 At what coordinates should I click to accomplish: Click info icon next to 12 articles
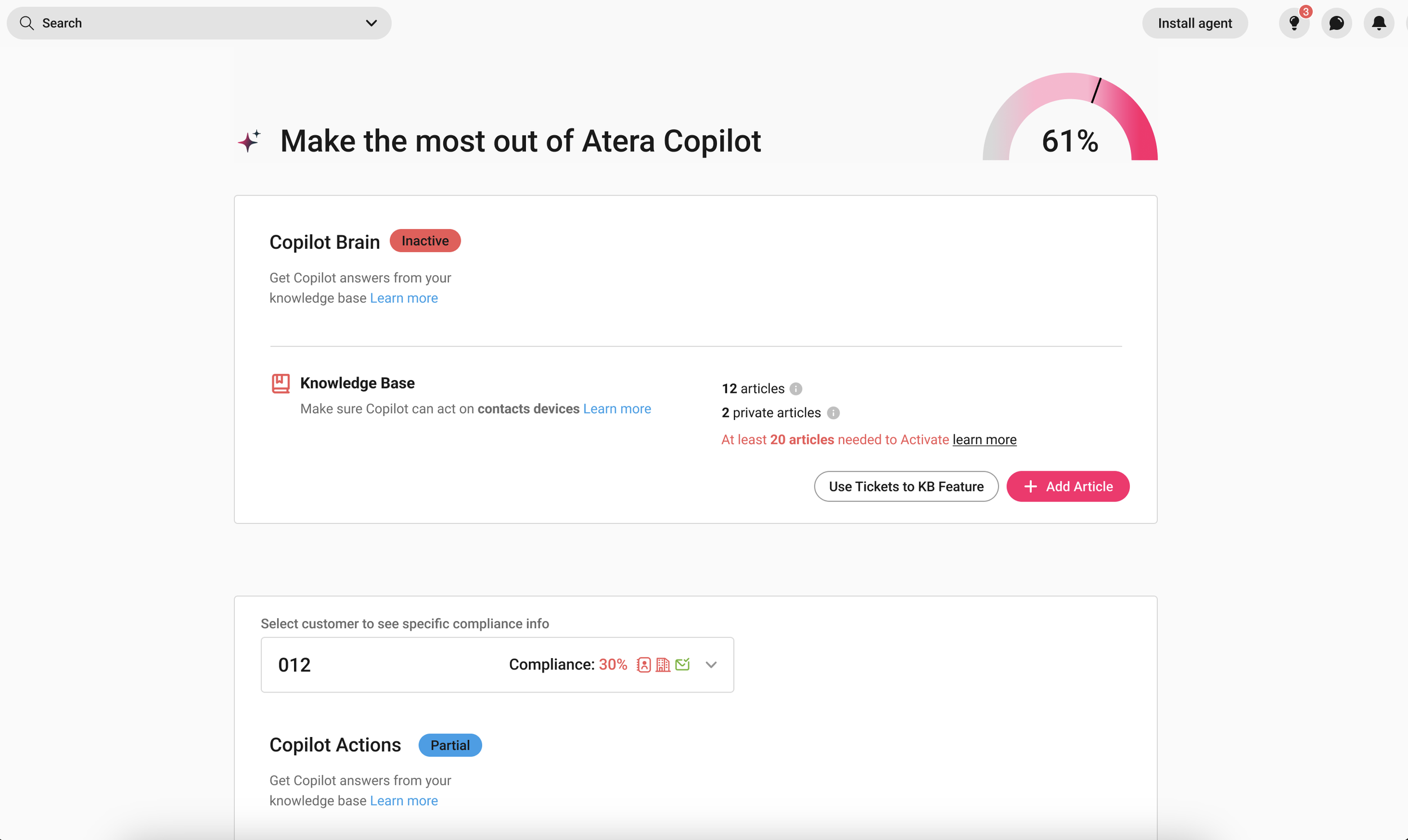795,389
